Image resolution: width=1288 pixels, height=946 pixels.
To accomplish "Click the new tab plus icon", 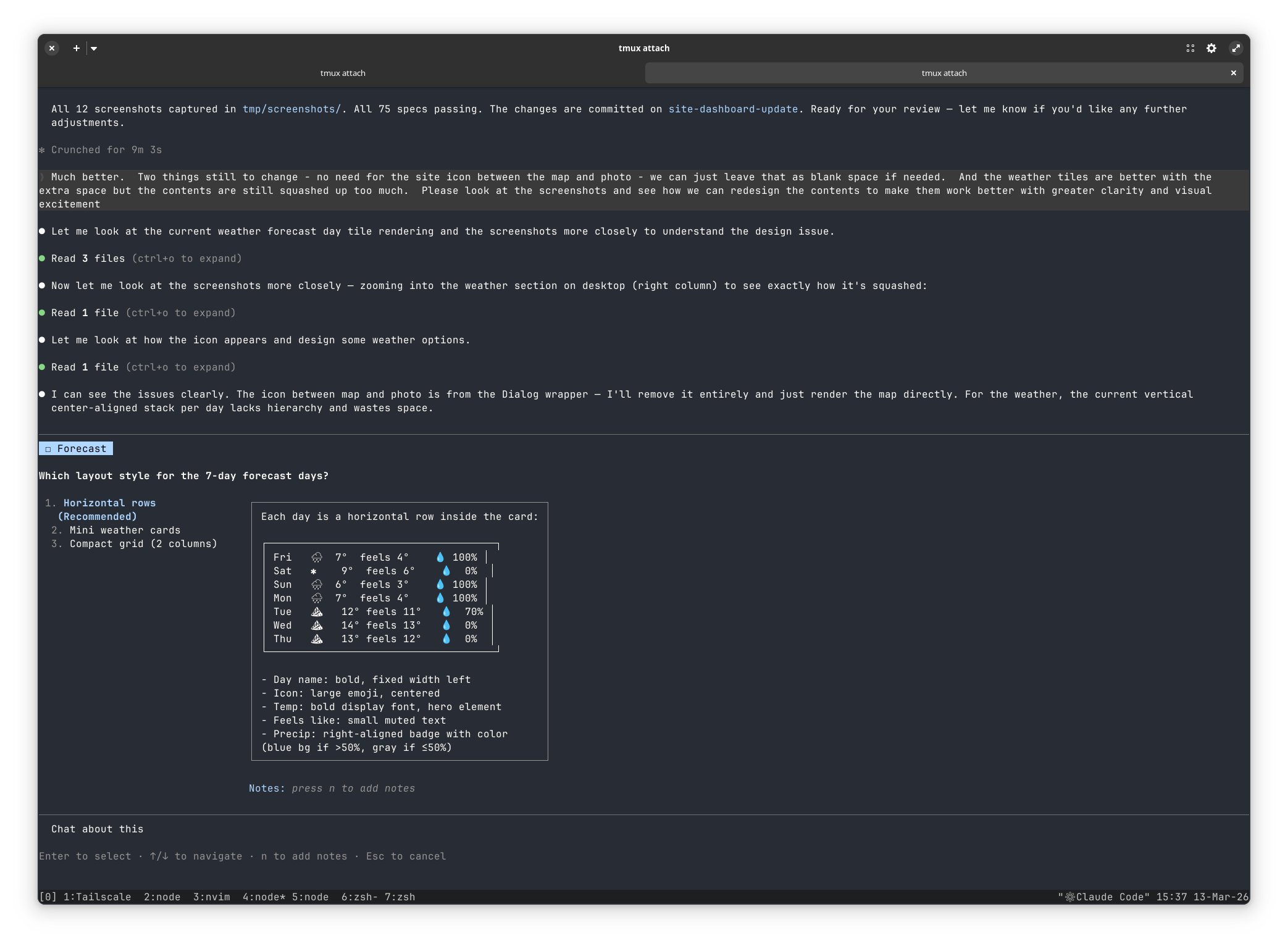I will pos(76,48).
